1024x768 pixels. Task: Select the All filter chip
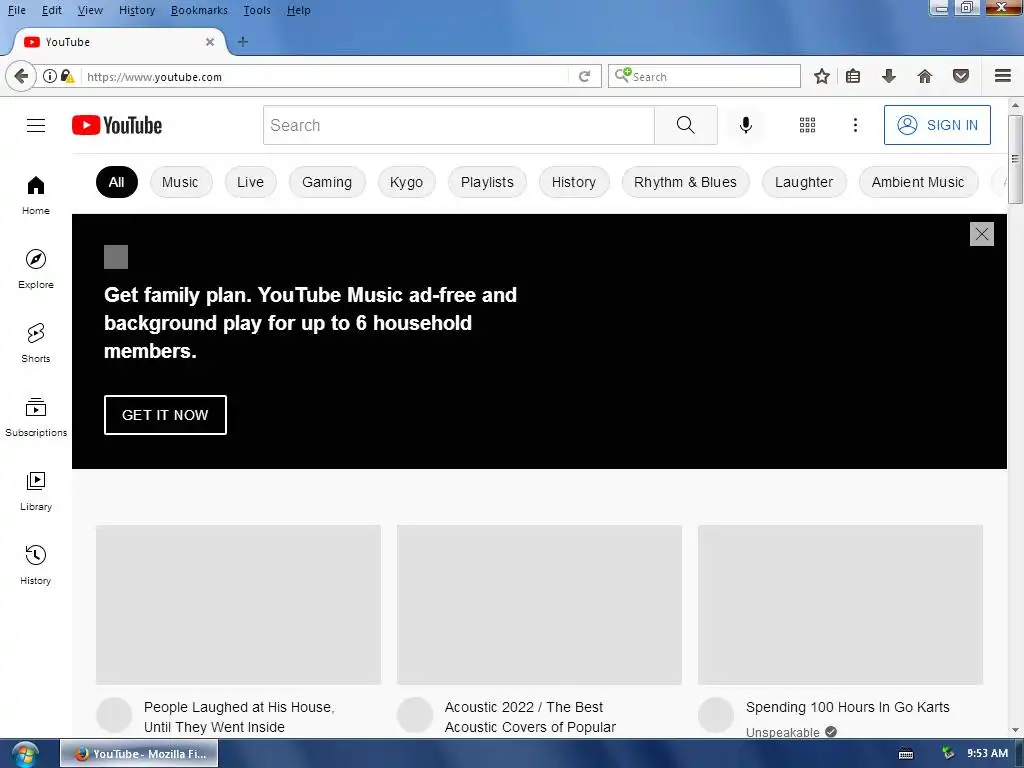click(116, 182)
